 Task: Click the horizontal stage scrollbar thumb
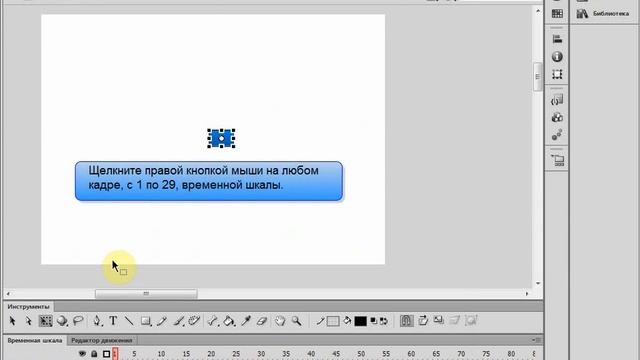pyautogui.click(x=146, y=293)
